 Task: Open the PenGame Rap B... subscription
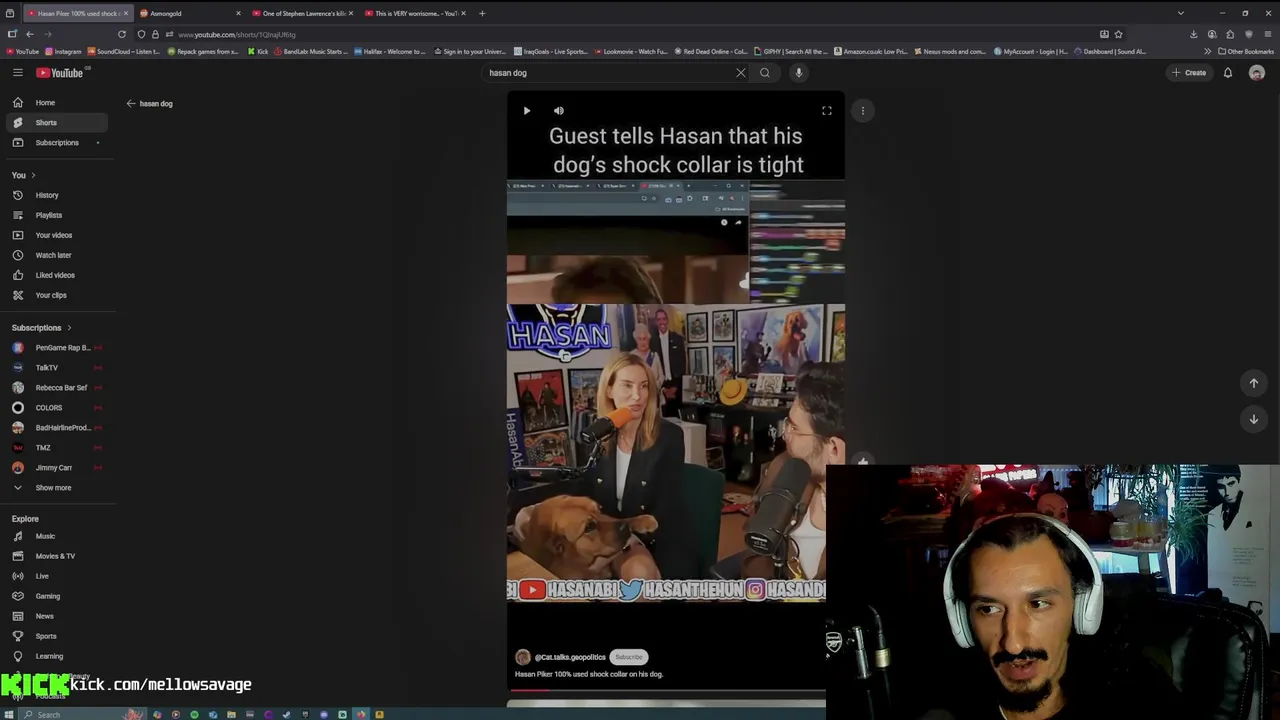coord(56,347)
